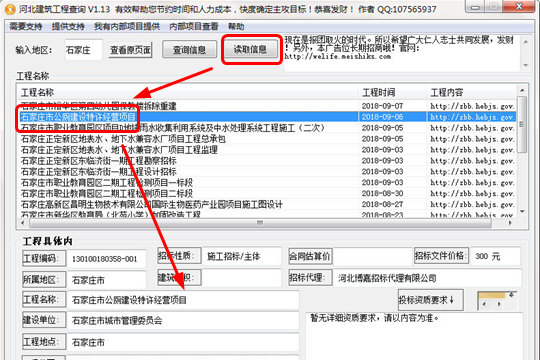Click the 工程编码 label button
Screen dimensions: 540x360
point(44,258)
